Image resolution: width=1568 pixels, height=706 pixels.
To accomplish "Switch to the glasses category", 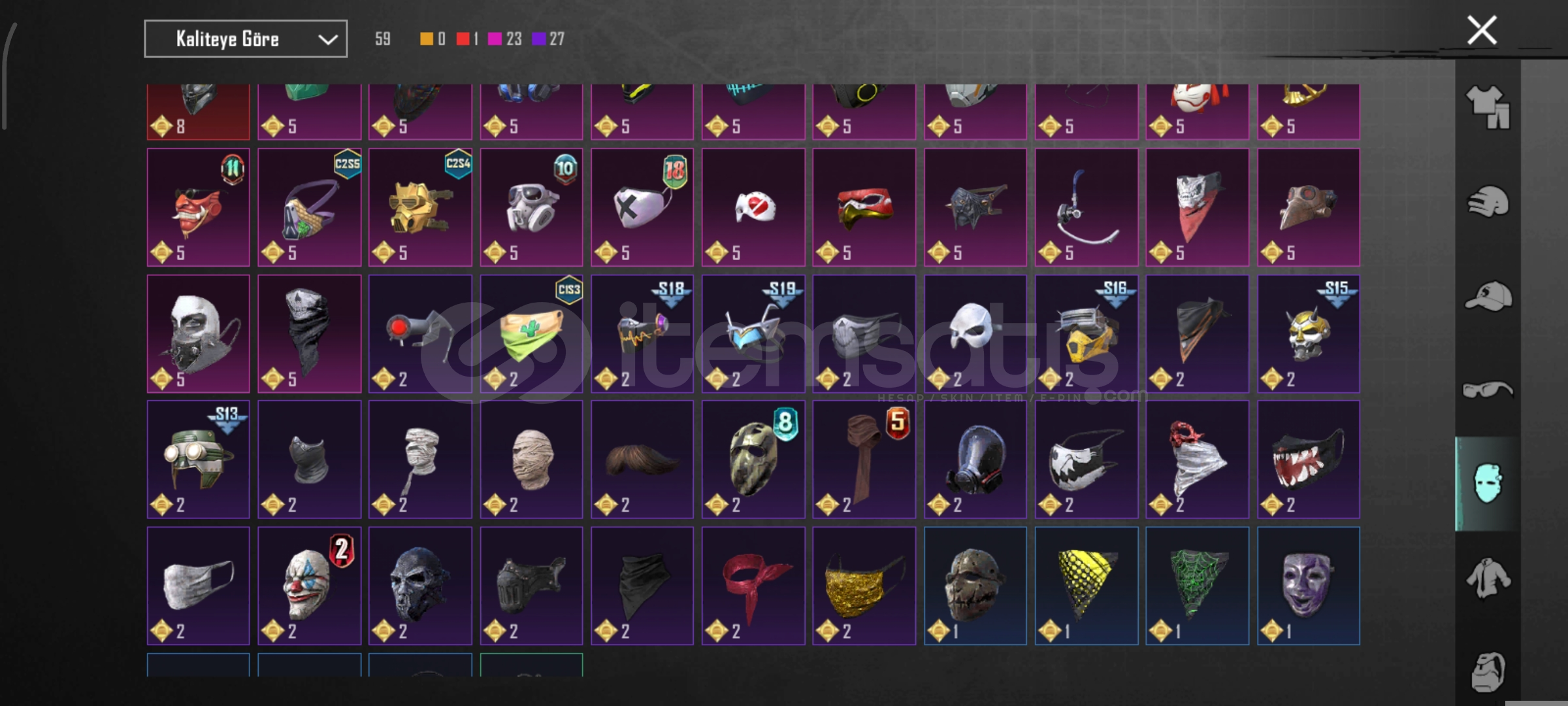I will click(x=1488, y=390).
